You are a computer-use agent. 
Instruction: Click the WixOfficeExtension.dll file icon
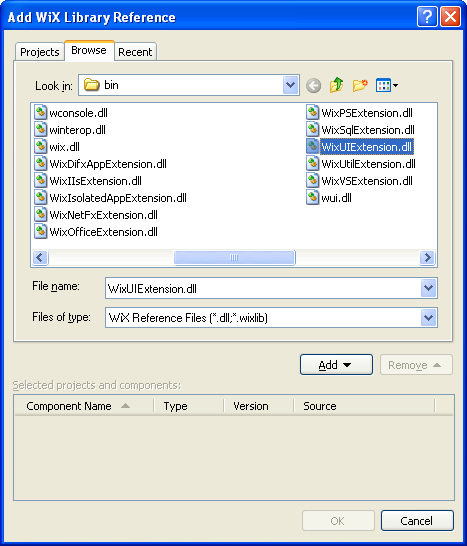tap(40, 232)
